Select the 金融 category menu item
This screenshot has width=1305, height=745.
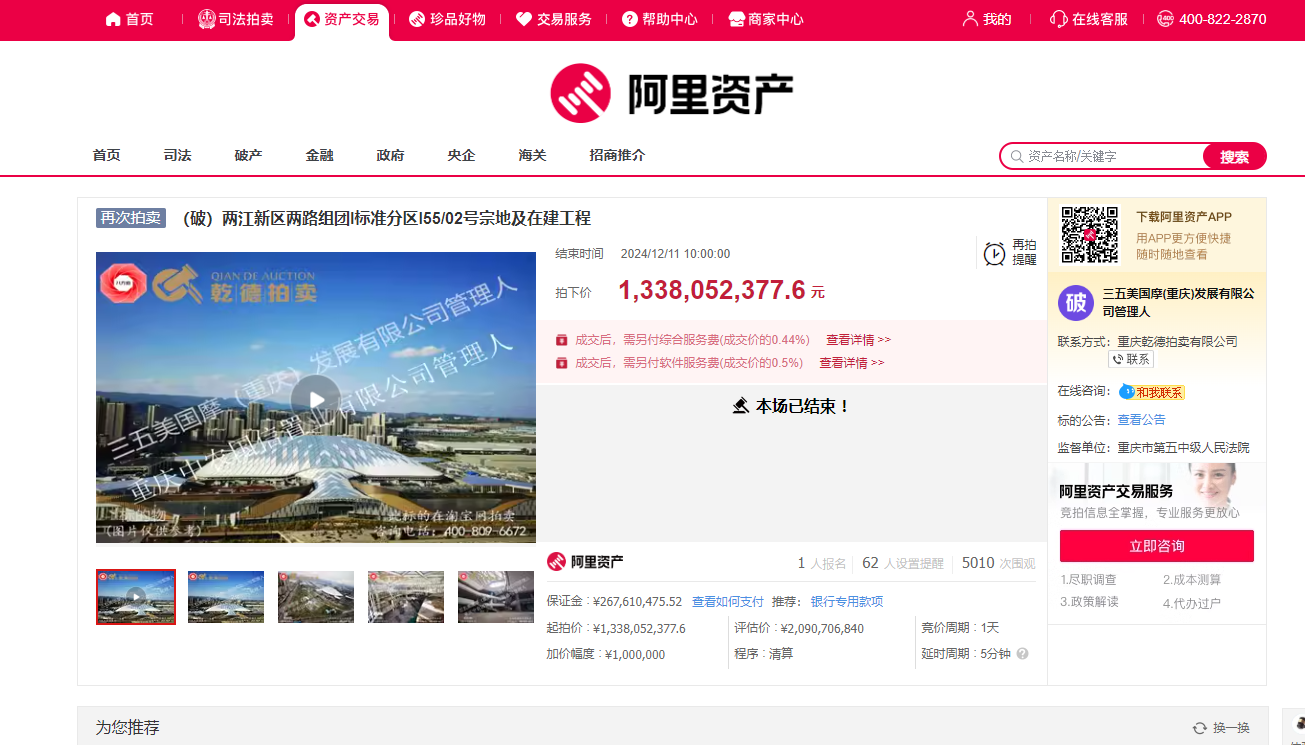pyautogui.click(x=319, y=155)
